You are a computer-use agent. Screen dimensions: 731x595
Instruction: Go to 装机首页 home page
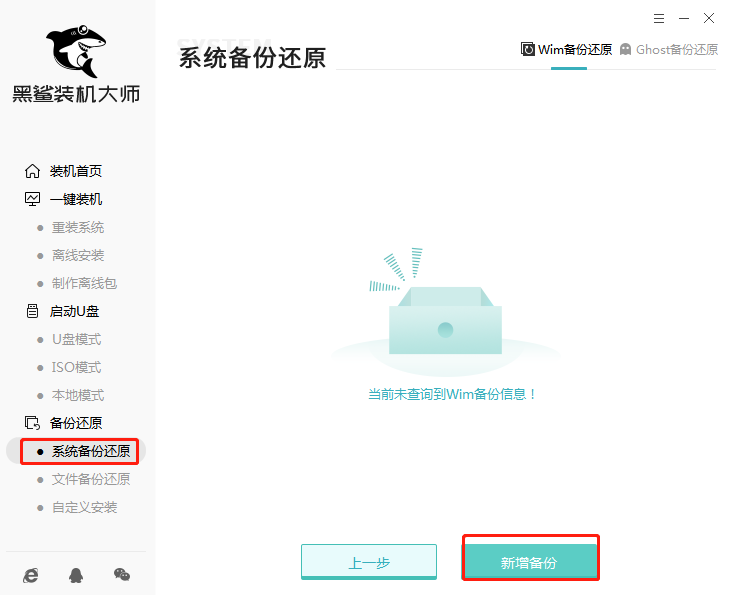pyautogui.click(x=76, y=171)
